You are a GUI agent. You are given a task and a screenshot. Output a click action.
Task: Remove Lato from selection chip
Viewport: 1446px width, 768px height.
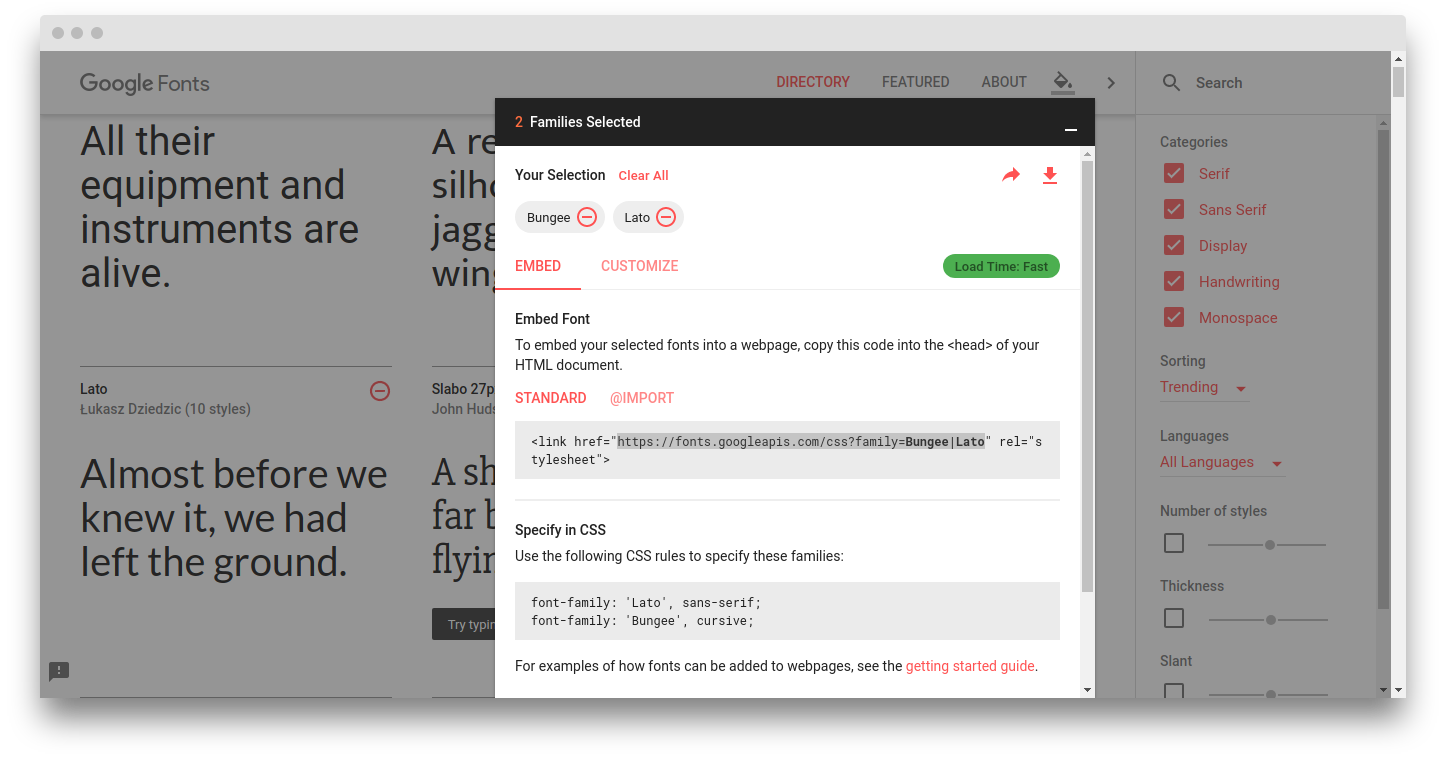click(665, 217)
